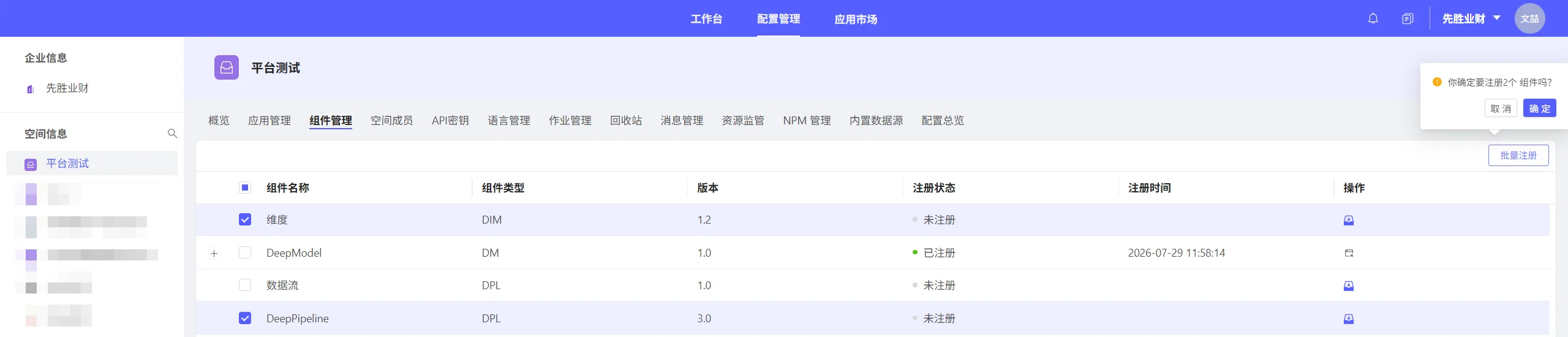Open the 配置总览 tab
The height and width of the screenshot is (337, 1568).
(943, 120)
